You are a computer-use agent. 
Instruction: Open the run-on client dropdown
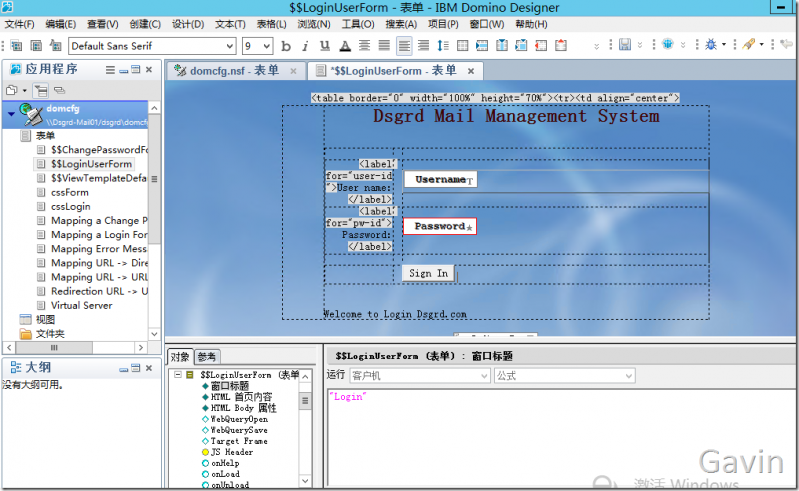pos(420,376)
